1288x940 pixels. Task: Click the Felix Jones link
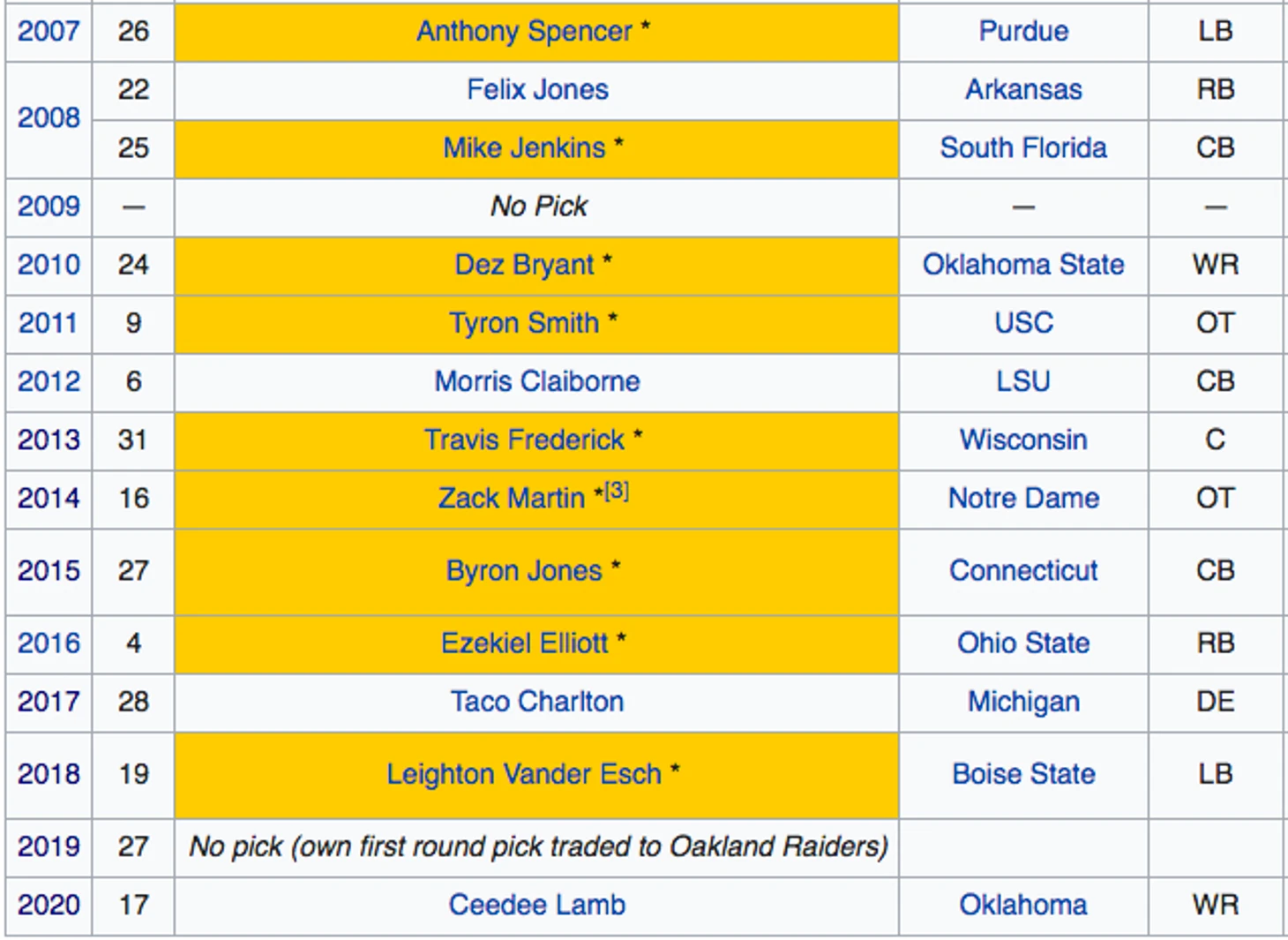pos(537,90)
